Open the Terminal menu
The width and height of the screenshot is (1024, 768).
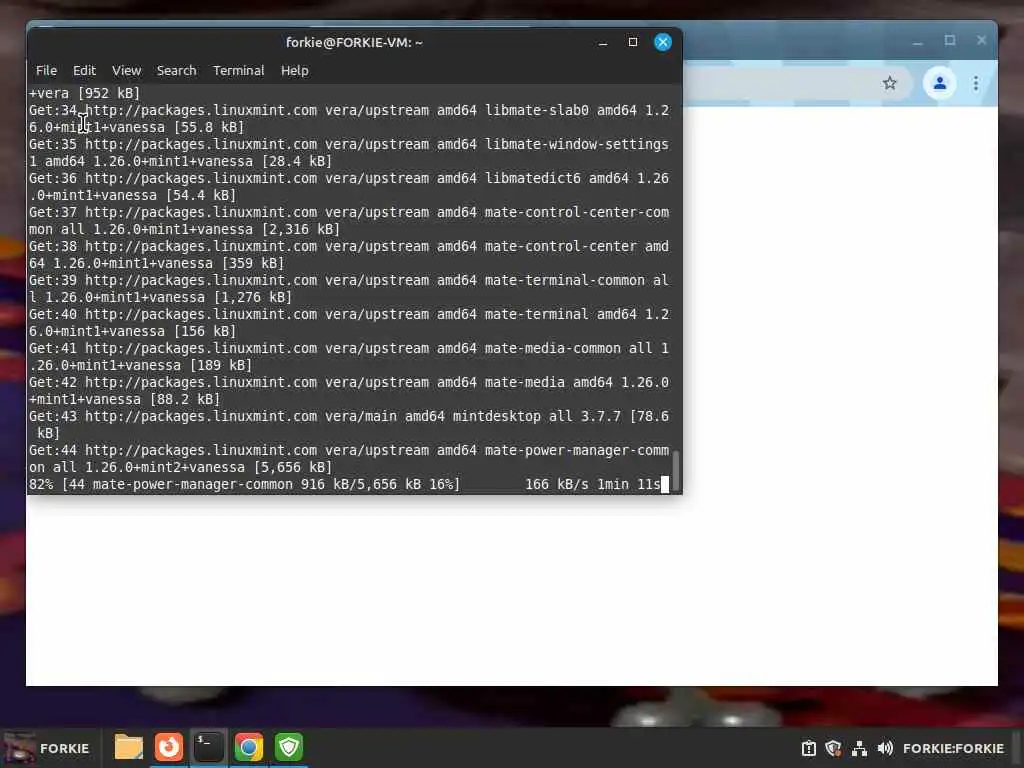(x=238, y=71)
